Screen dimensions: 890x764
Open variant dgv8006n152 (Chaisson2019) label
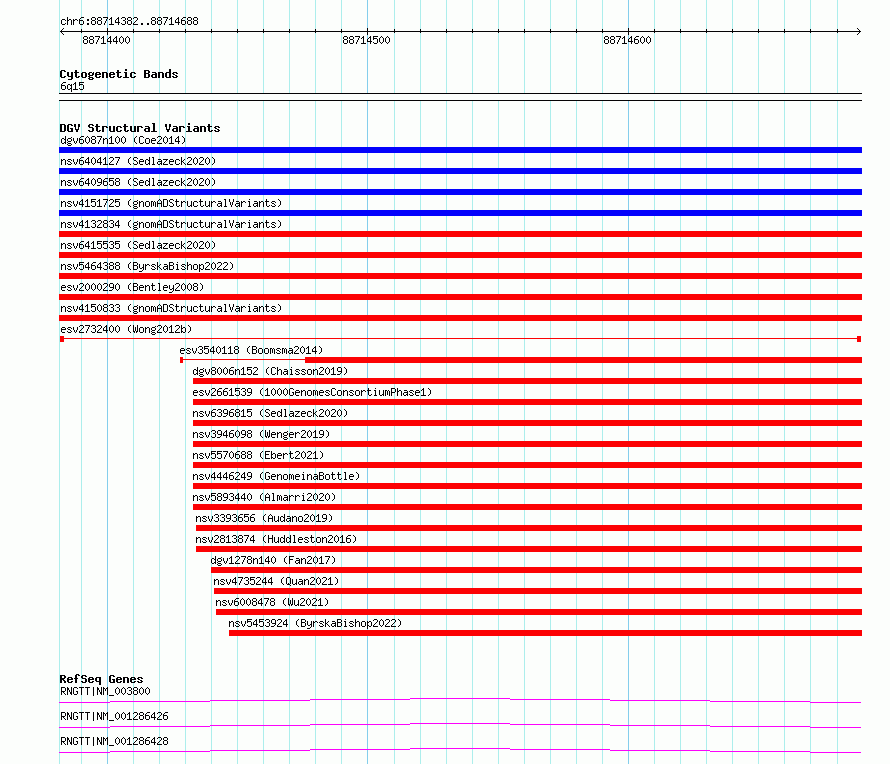pos(270,371)
